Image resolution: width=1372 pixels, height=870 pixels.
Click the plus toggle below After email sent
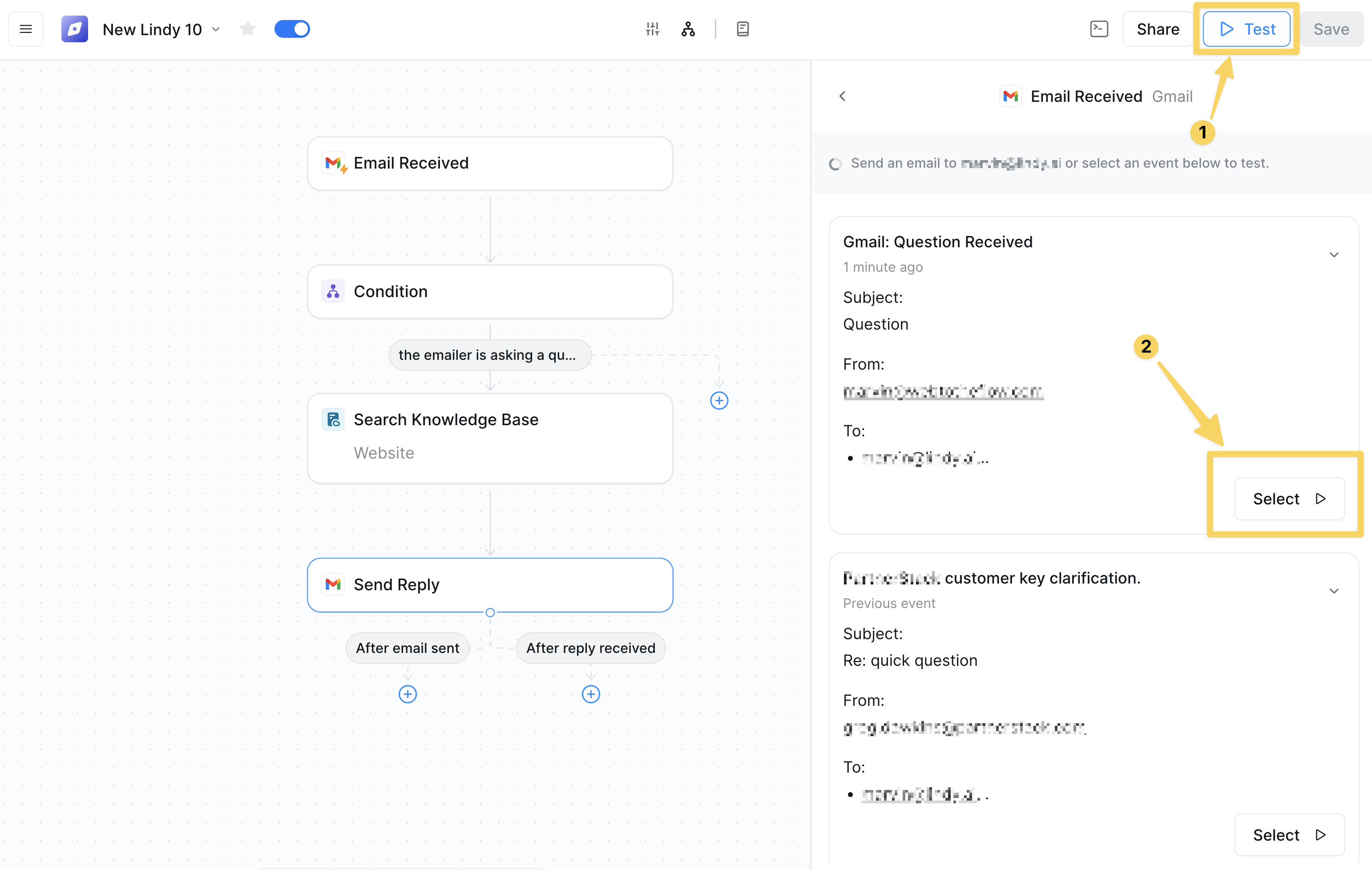point(408,694)
